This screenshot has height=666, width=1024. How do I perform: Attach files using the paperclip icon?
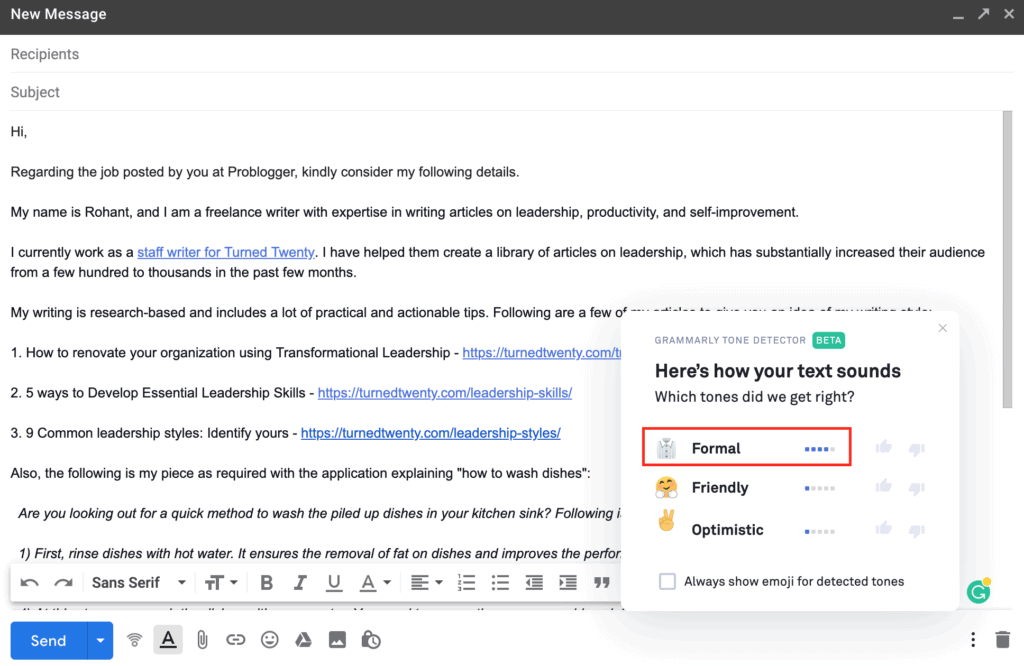coord(202,641)
